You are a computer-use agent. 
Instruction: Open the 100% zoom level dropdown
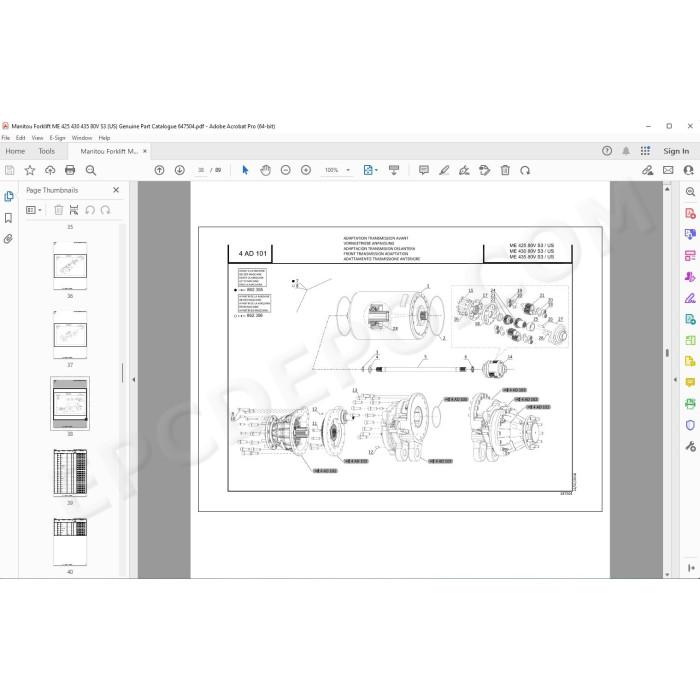[337, 170]
